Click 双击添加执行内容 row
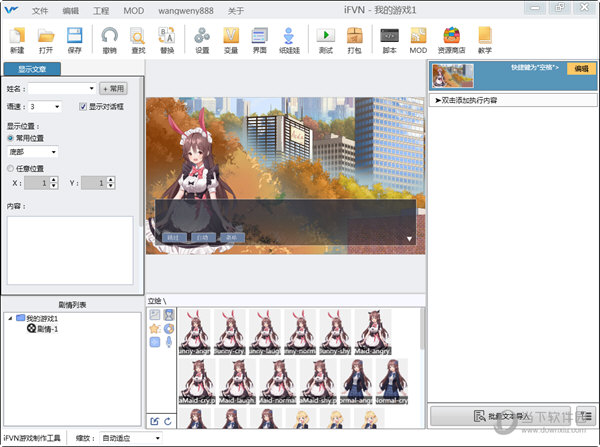This screenshot has height=447, width=600. (513, 100)
